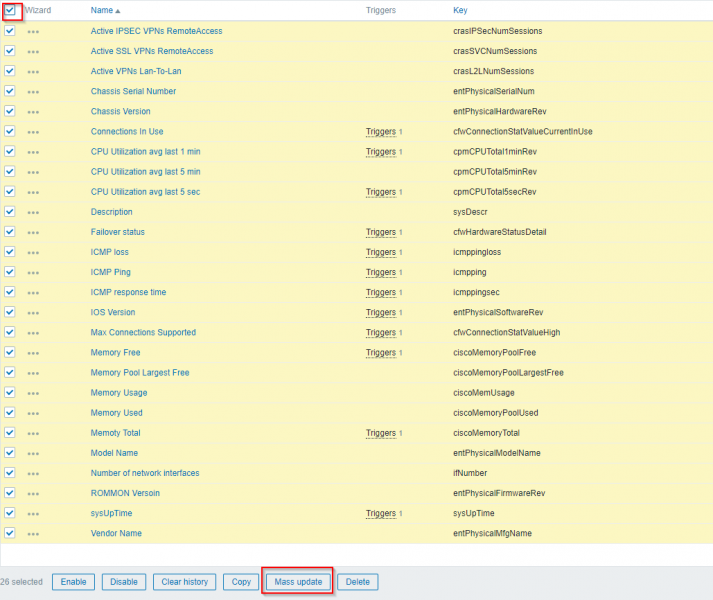Screen dimensions: 713x600
Task: Uncheck the Model Name row checkbox
Action: click(x=10, y=453)
